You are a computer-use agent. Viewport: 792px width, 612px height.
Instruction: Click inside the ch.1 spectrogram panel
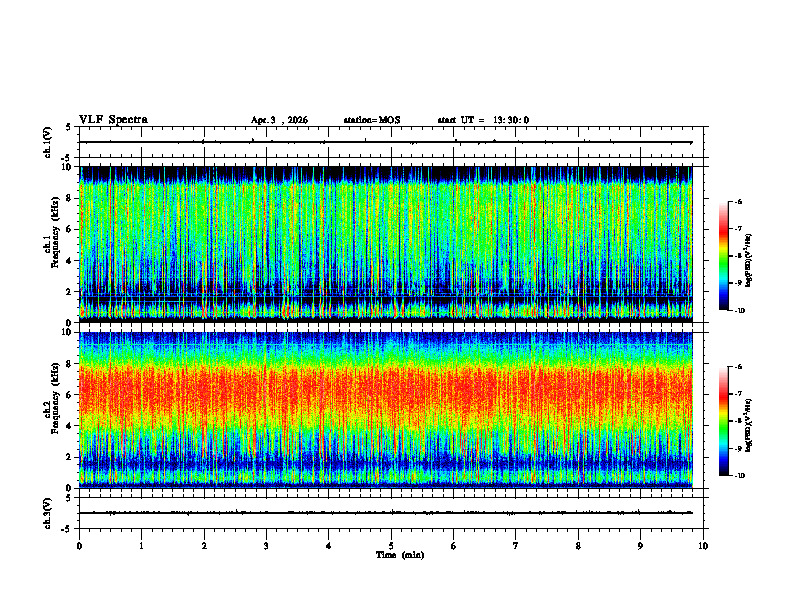386,244
